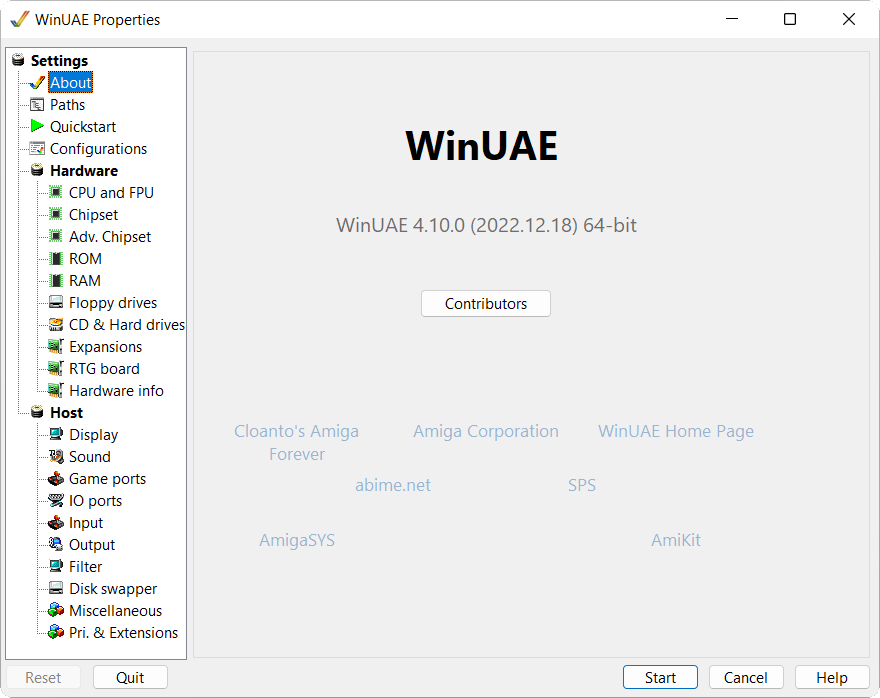The height and width of the screenshot is (698, 880).
Task: Open the Cloanto's Amiga Forever link
Action: click(296, 443)
